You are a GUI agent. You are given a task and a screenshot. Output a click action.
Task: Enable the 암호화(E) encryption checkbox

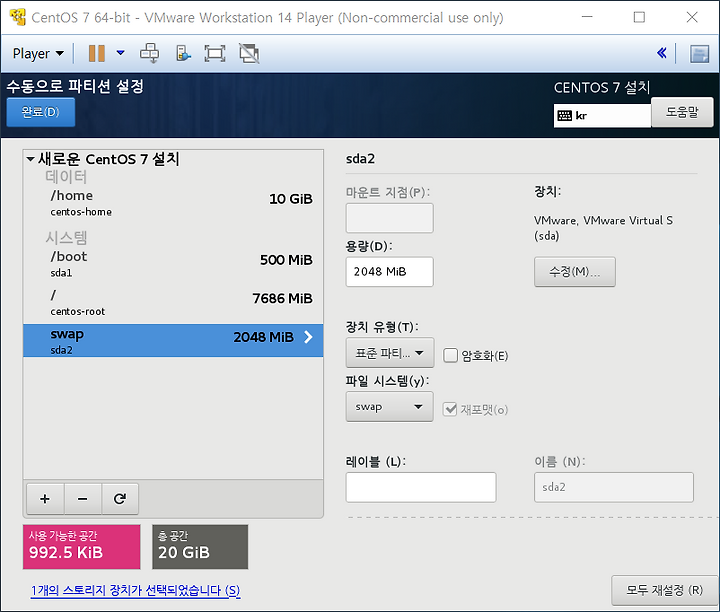[x=450, y=355]
